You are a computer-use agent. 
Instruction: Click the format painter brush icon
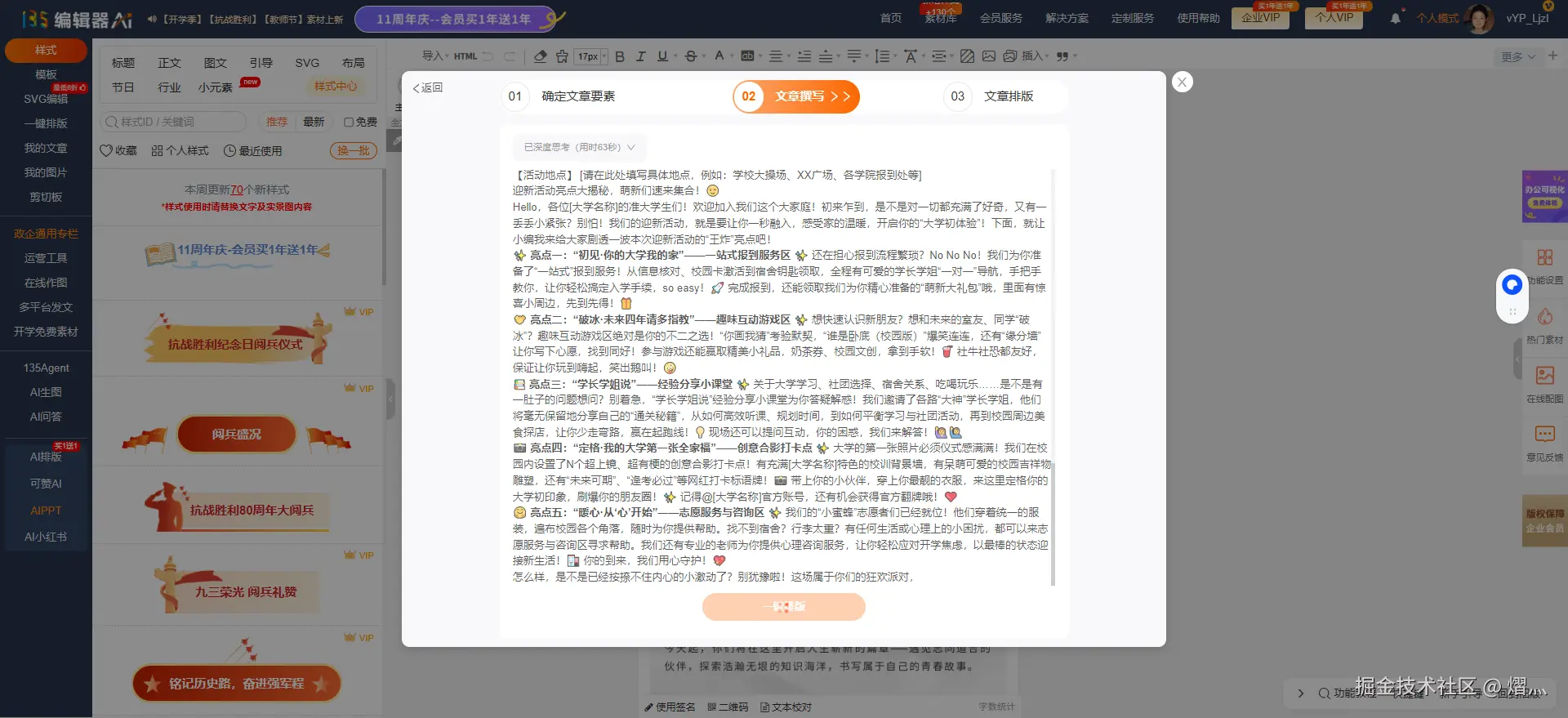(x=562, y=56)
